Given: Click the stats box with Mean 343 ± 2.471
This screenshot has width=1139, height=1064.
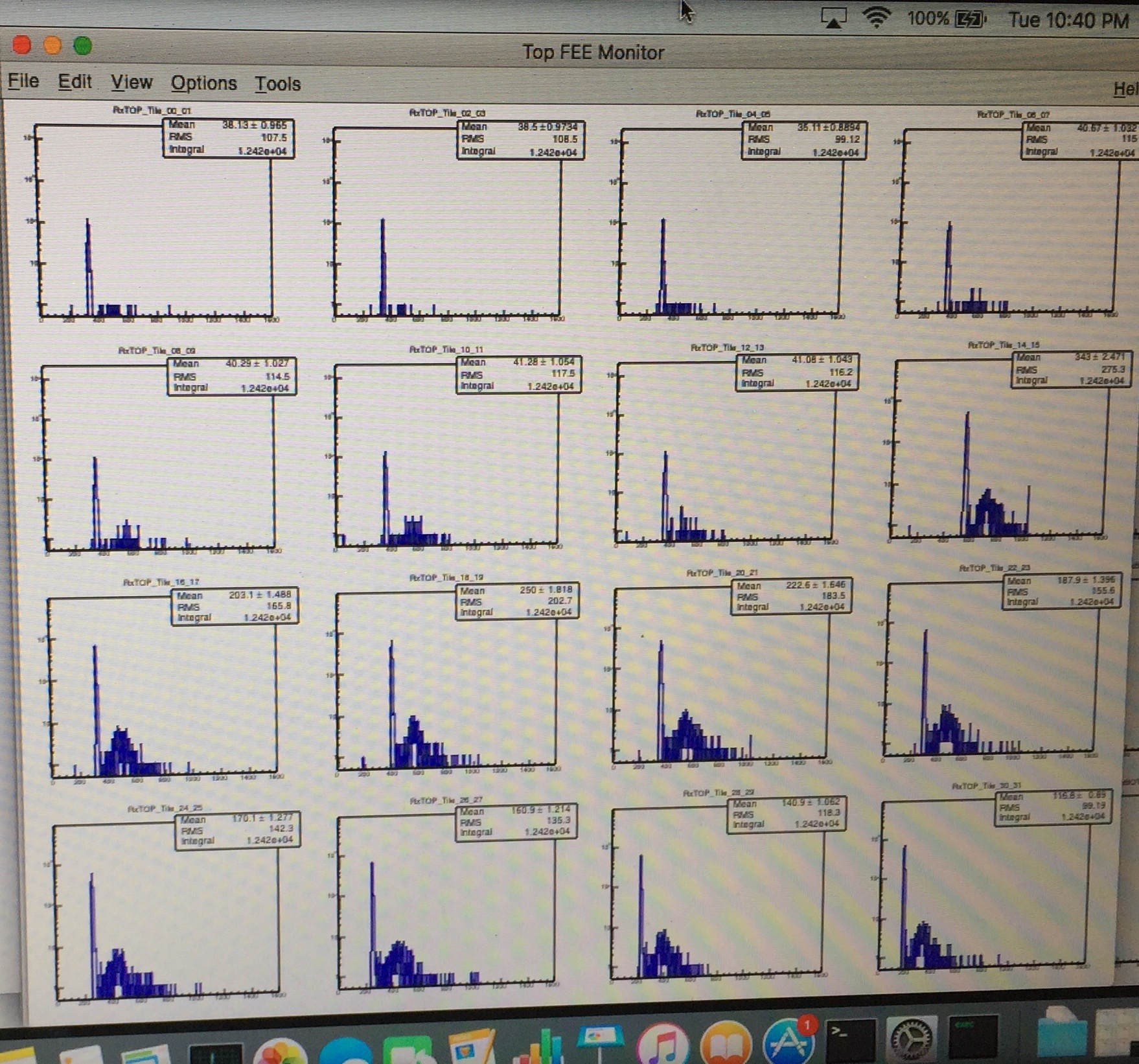Looking at the screenshot, I should [1072, 369].
